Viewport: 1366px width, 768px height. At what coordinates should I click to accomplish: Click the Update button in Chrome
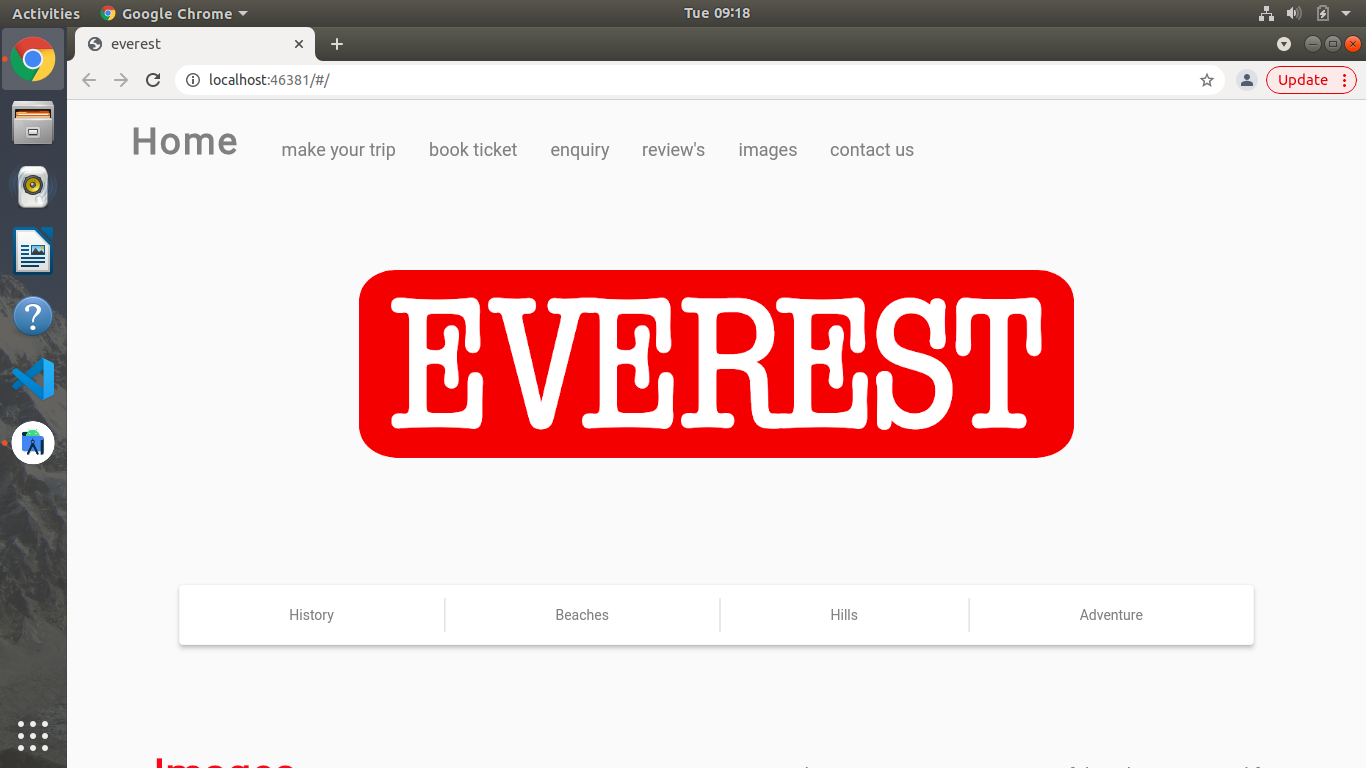pos(1311,80)
